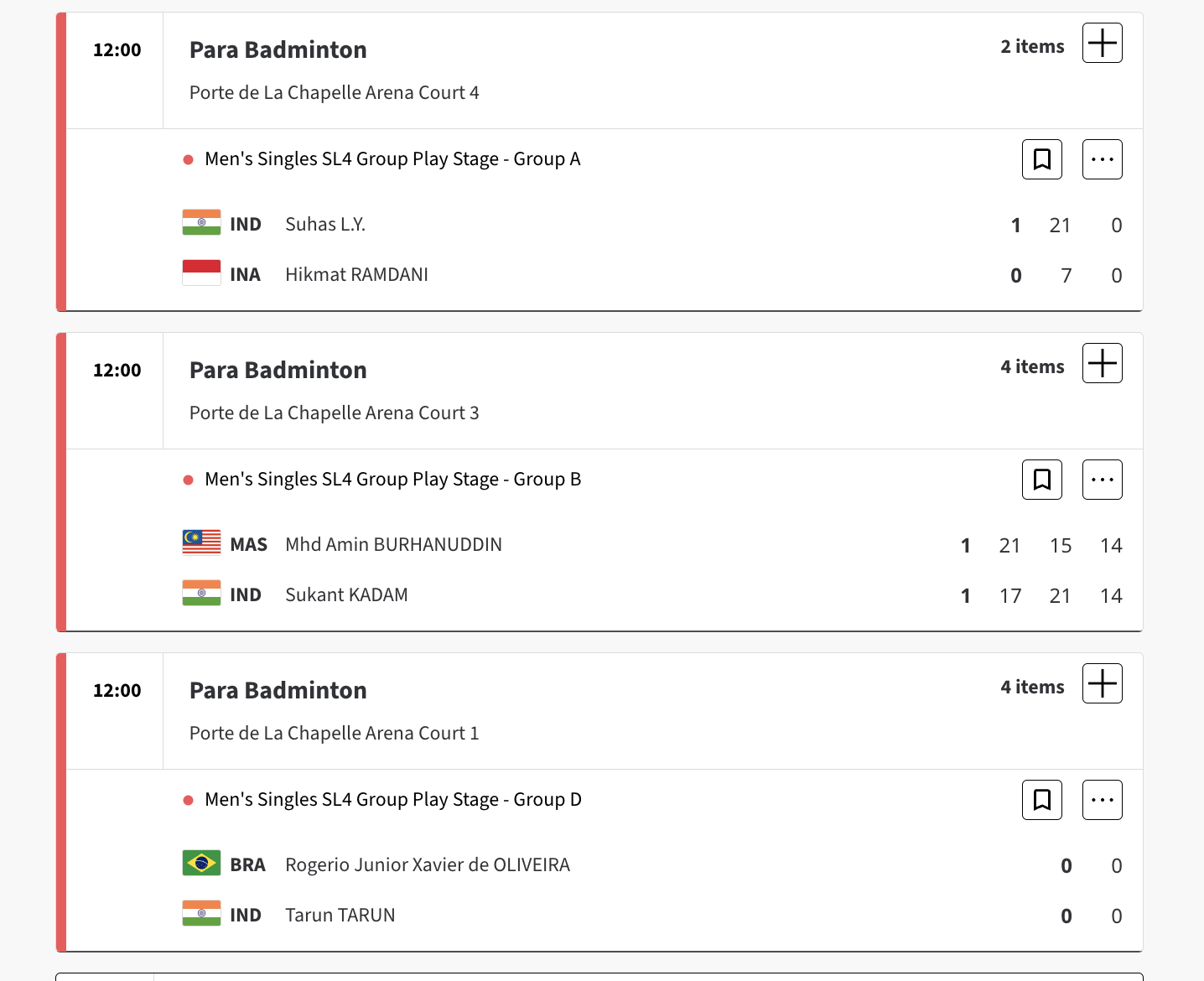Click the Brazil flag beside Rogerio Junior
1204x981 pixels.
pyautogui.click(x=201, y=864)
